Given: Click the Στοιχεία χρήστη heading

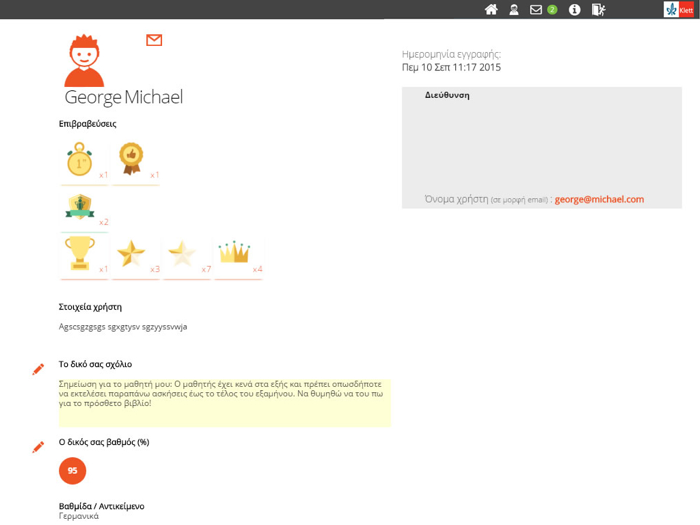Looking at the screenshot, I should (90, 307).
